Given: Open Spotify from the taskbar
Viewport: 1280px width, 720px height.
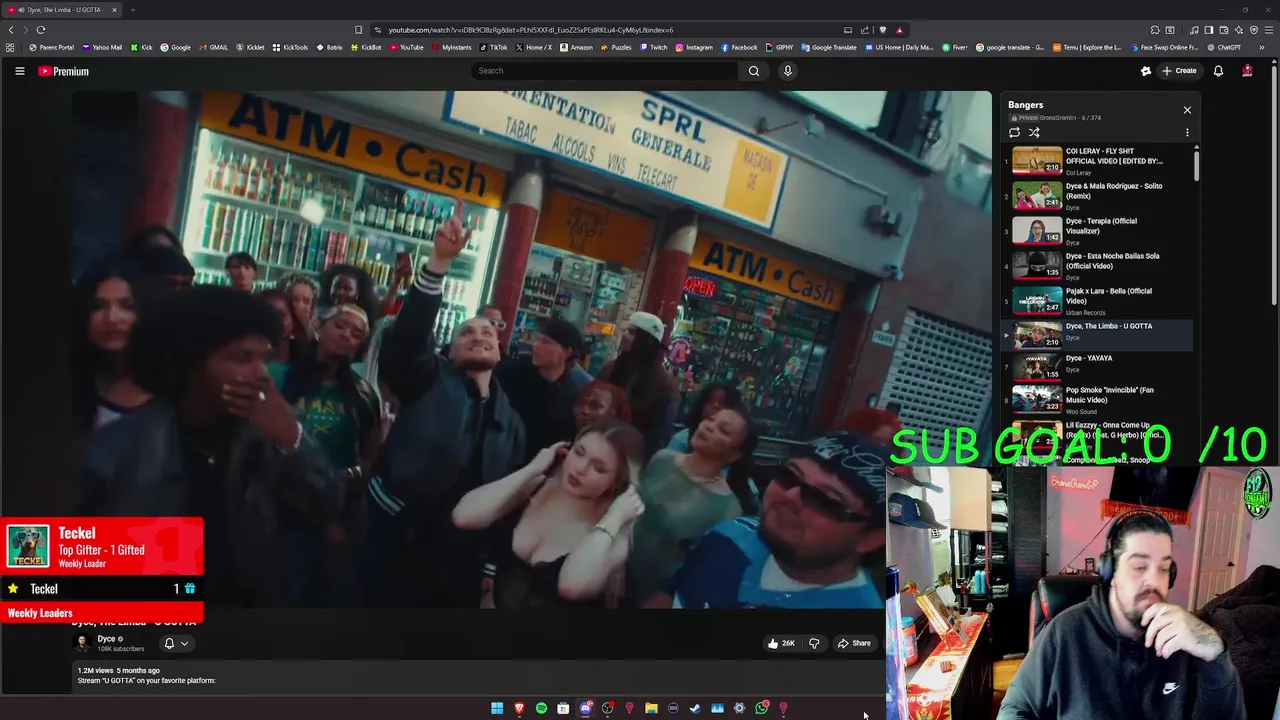Looking at the screenshot, I should pos(541,708).
